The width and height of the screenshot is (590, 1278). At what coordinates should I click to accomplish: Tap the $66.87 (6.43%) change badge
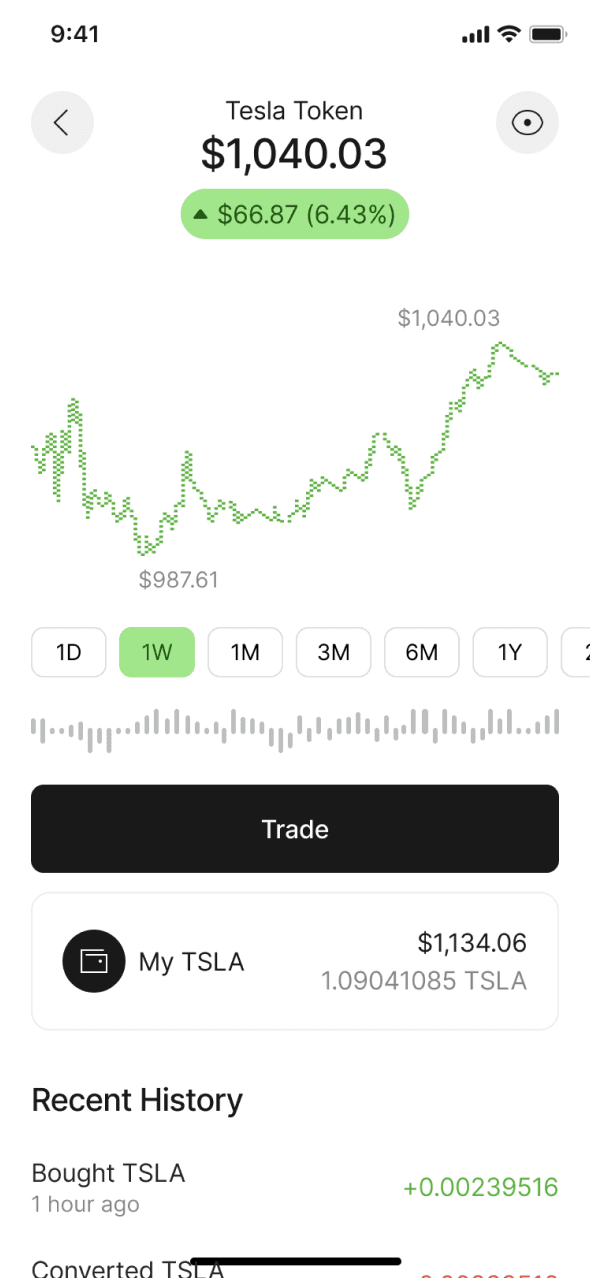[295, 214]
